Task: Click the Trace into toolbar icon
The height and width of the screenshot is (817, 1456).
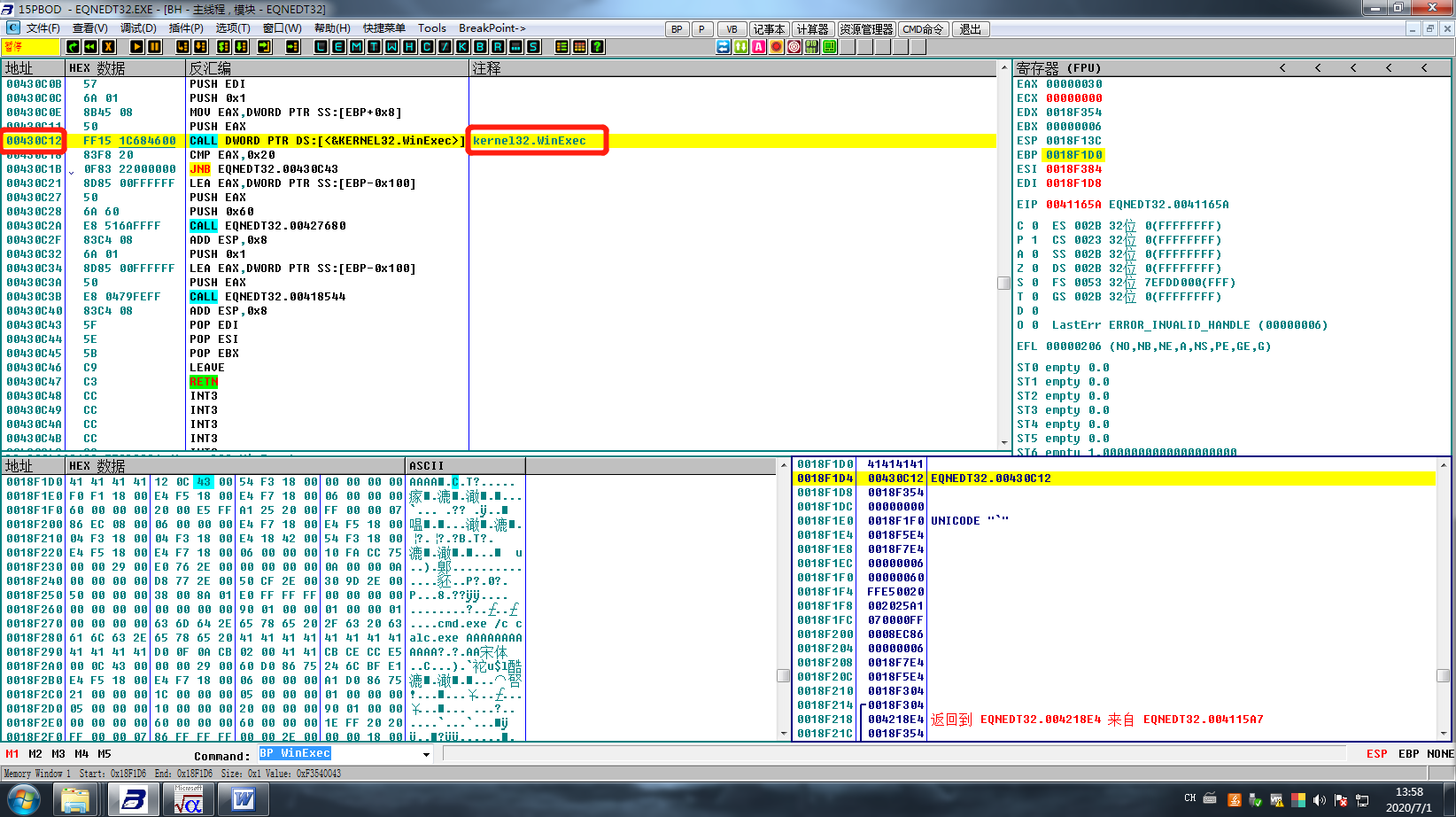Action: (x=224, y=47)
